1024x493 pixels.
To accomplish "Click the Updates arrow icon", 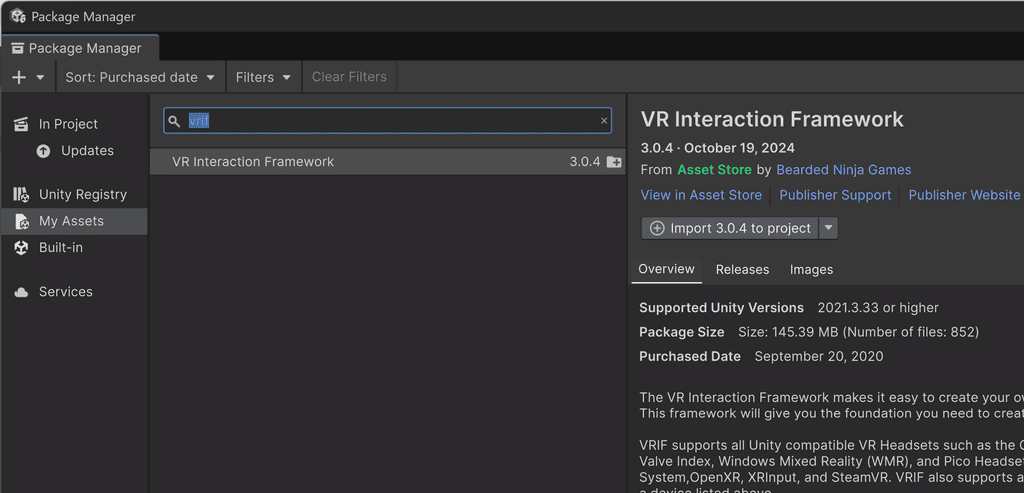I will coord(43,151).
